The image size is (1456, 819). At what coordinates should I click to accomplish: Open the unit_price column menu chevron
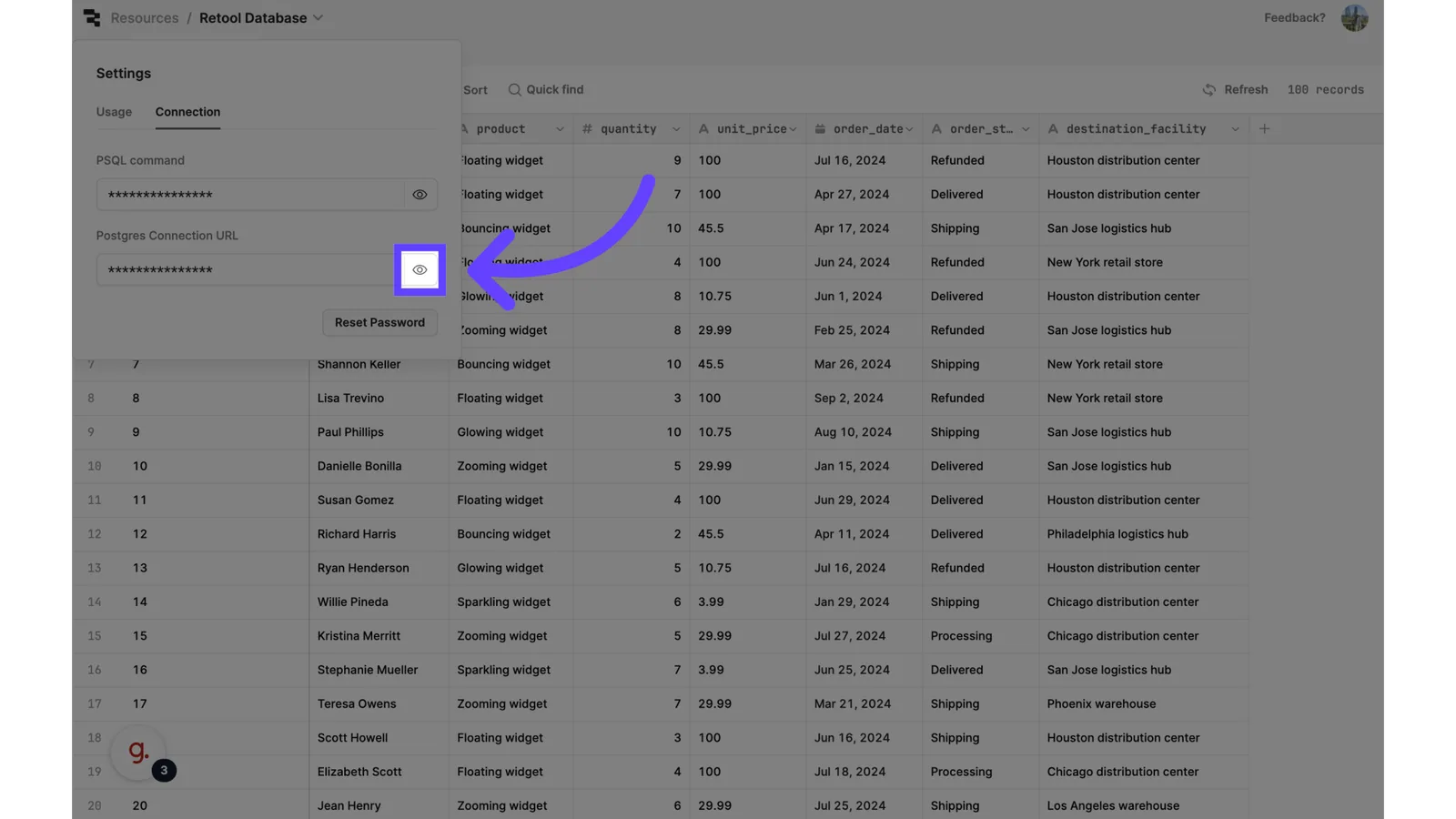click(793, 129)
